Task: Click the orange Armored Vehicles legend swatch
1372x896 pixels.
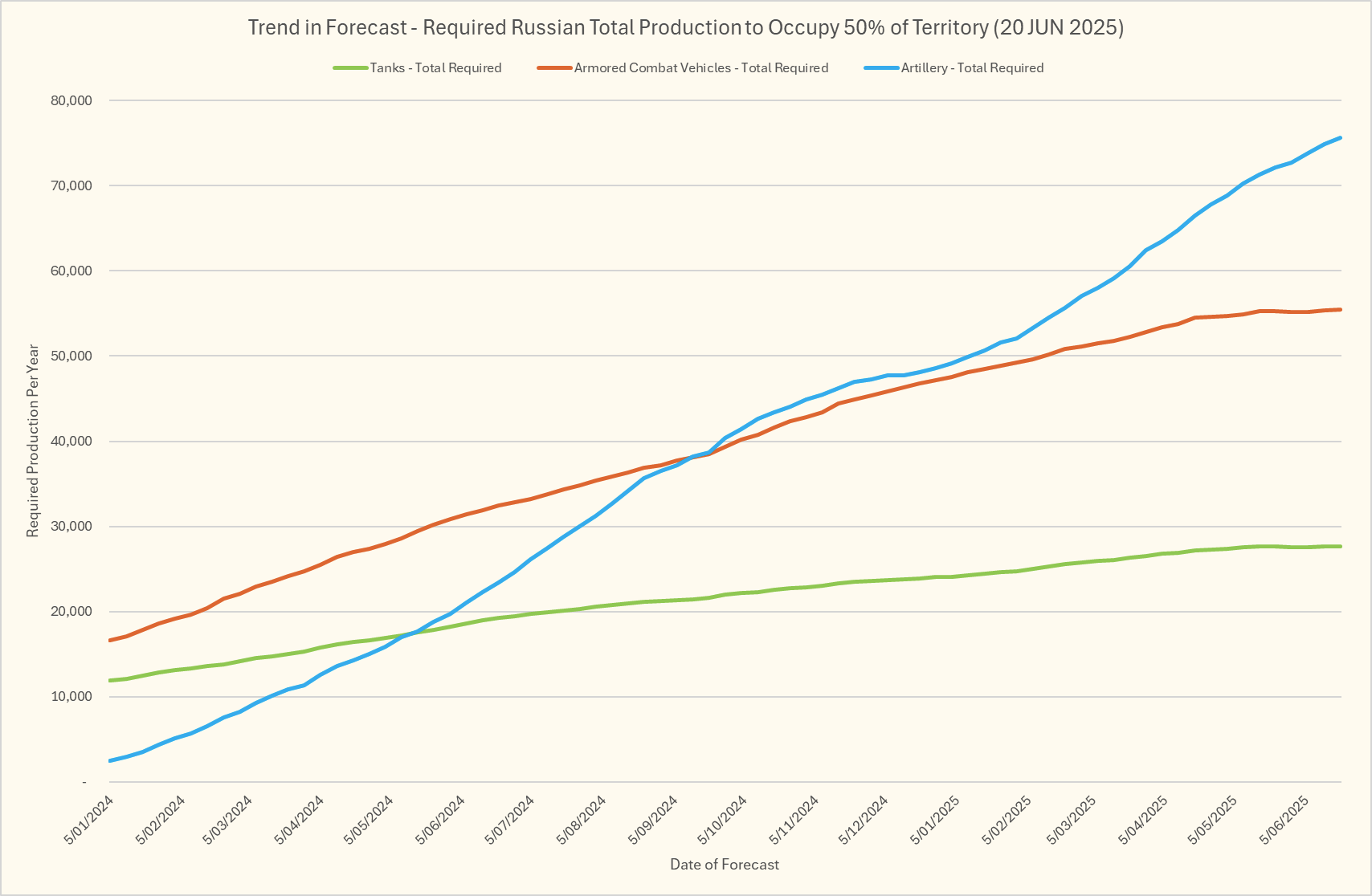Action: (554, 68)
